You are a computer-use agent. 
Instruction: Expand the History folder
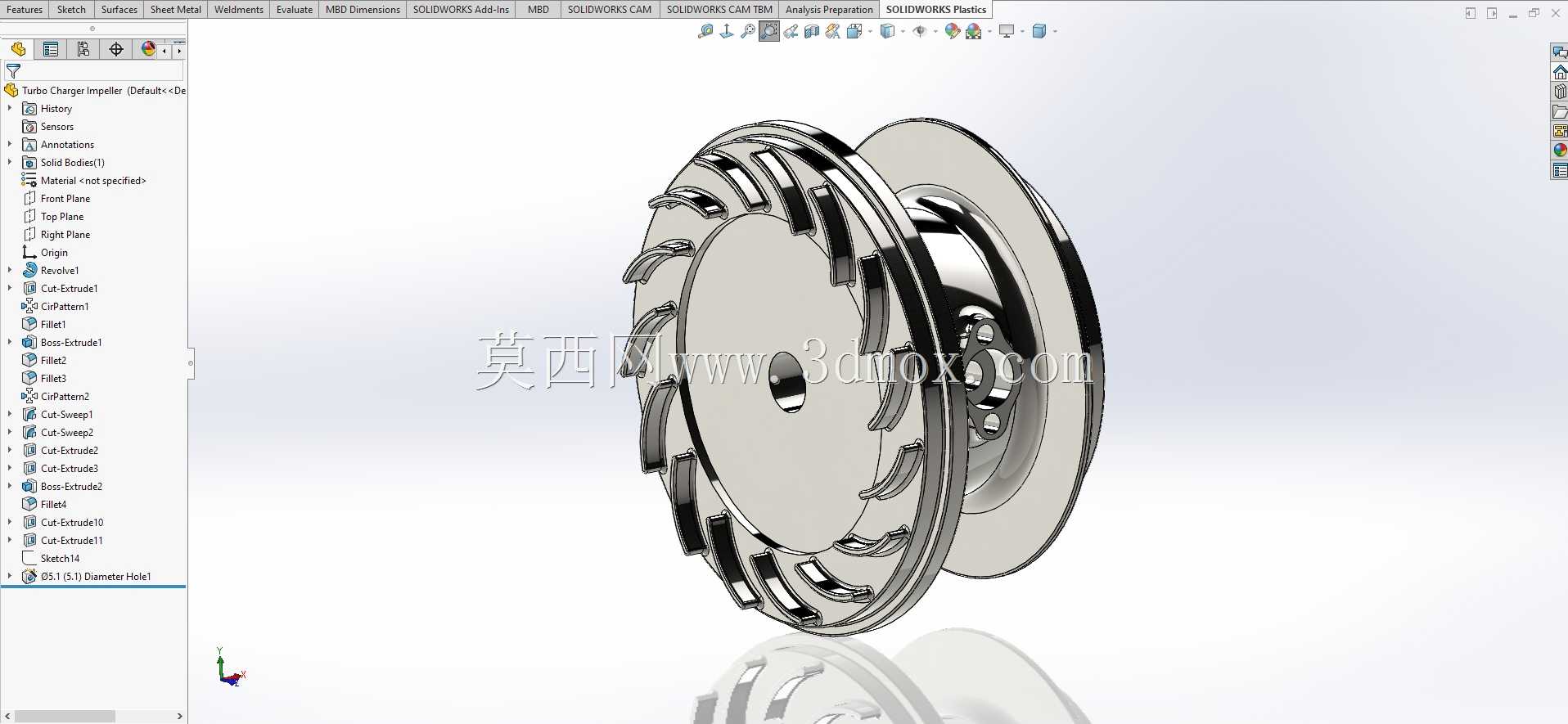[x=10, y=108]
